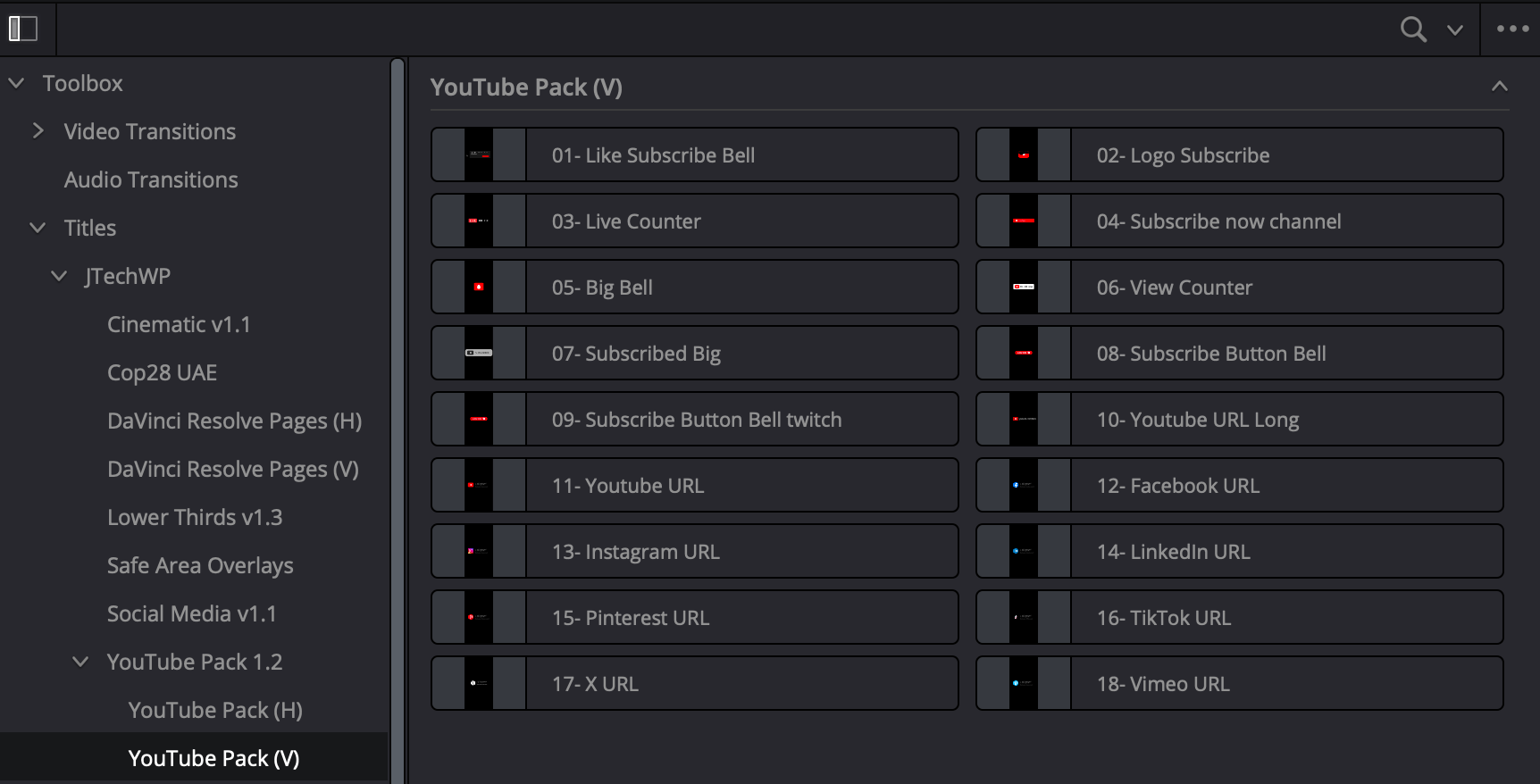Viewport: 1540px width, 784px height.
Task: Collapse the Titles category
Action: pos(38,227)
